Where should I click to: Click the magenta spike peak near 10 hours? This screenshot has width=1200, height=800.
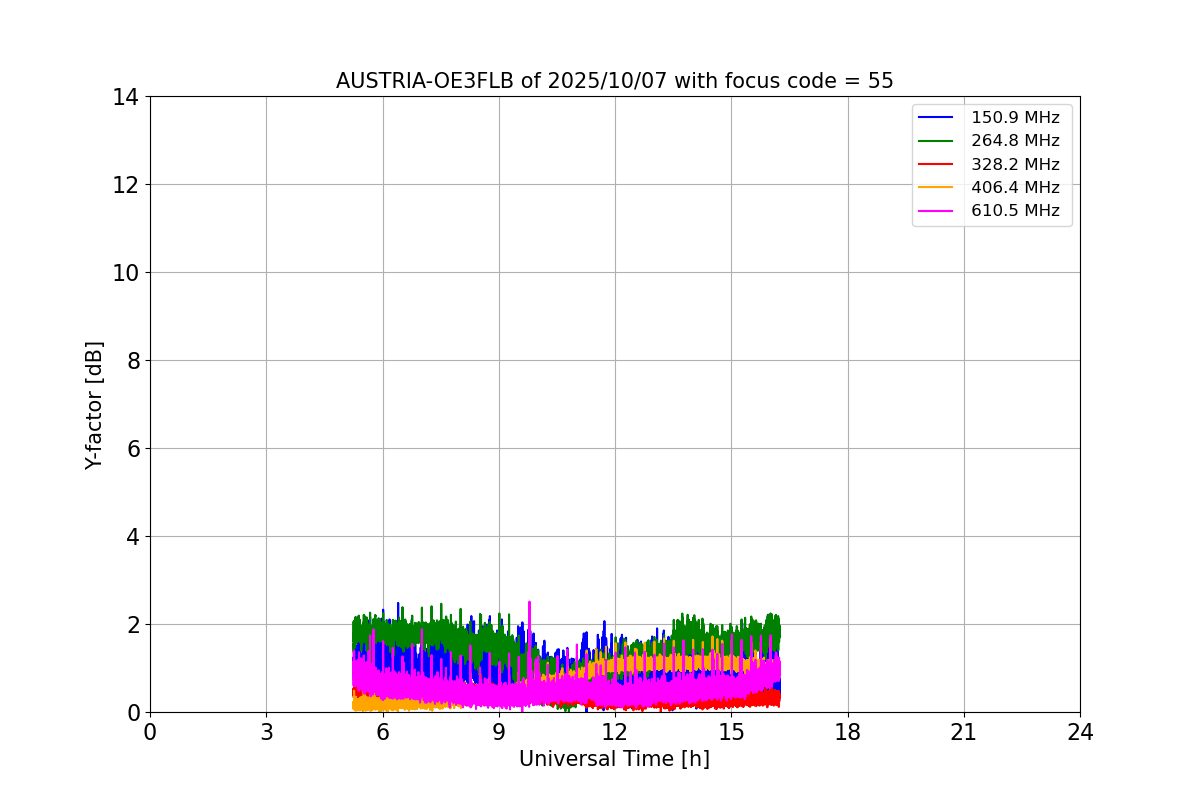529,603
